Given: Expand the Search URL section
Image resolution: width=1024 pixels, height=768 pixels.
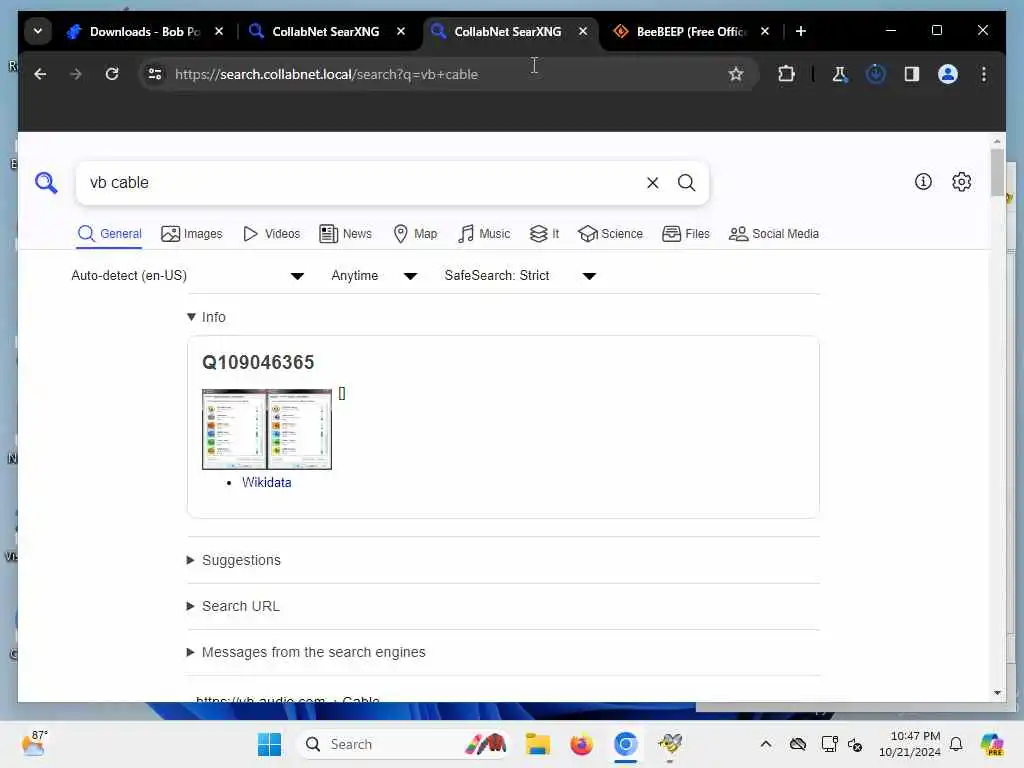Looking at the screenshot, I should coord(233,606).
